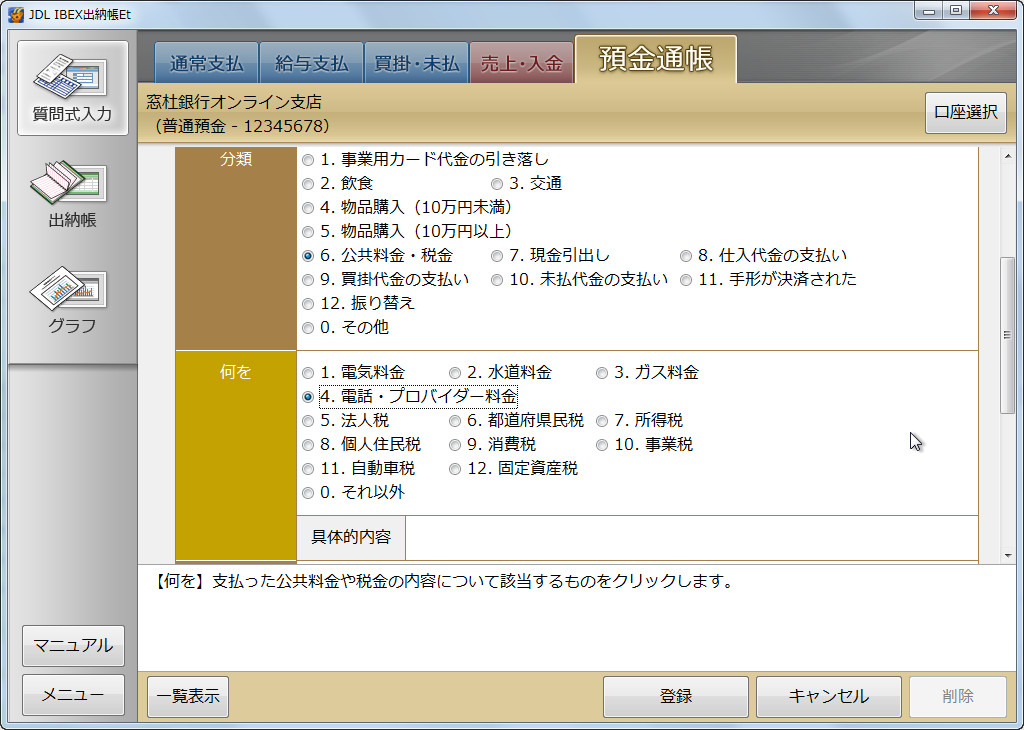Open the 質問式入力 sidebar icon
The width and height of the screenshot is (1024, 730).
72,87
